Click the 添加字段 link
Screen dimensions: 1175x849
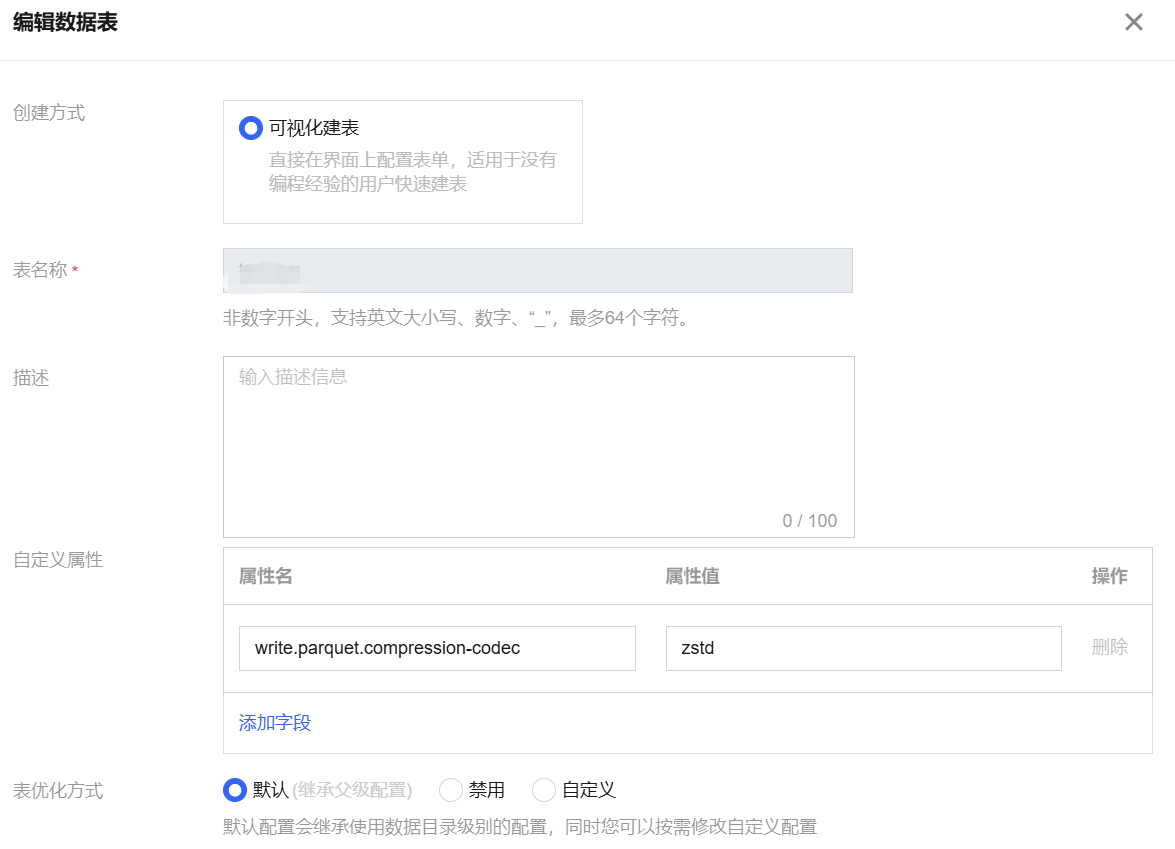coord(275,723)
